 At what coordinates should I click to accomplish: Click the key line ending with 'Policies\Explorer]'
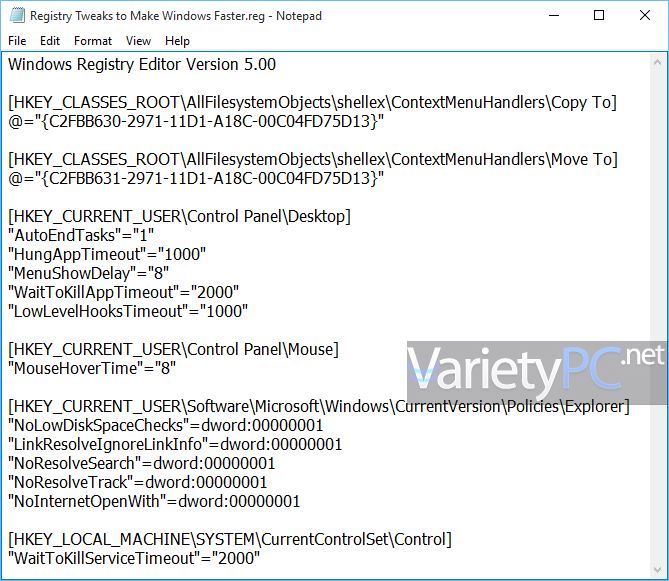(319, 407)
